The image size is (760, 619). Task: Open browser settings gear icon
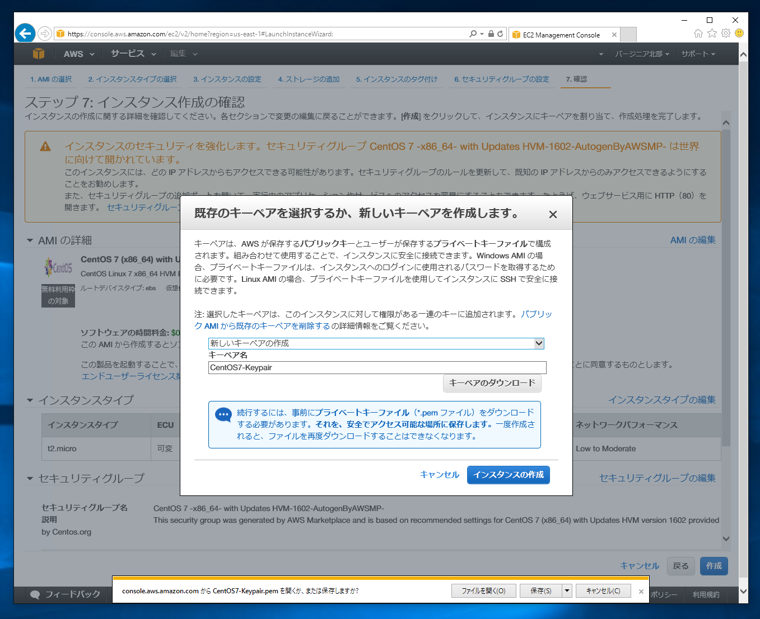click(x=726, y=33)
